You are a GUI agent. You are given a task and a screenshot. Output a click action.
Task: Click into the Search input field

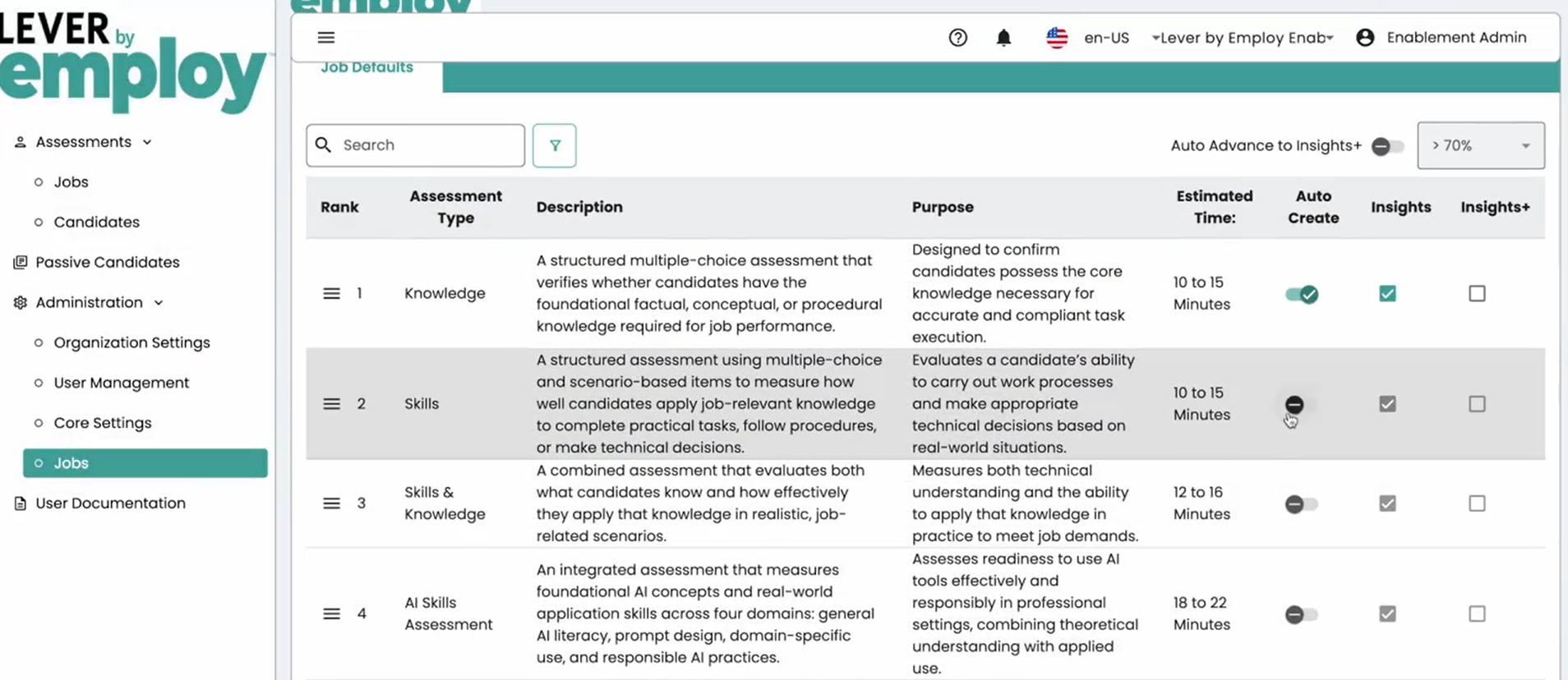[427, 145]
